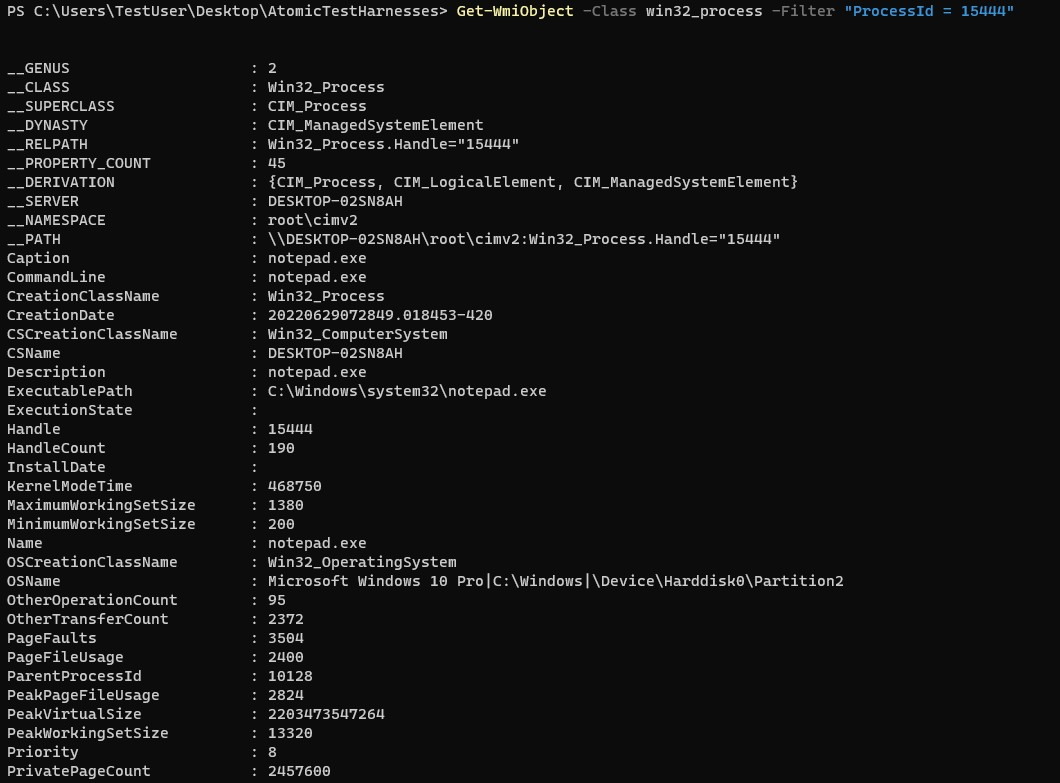Click the HandleCount value 190
Viewport: 1060px width, 783px height.
click(x=281, y=448)
